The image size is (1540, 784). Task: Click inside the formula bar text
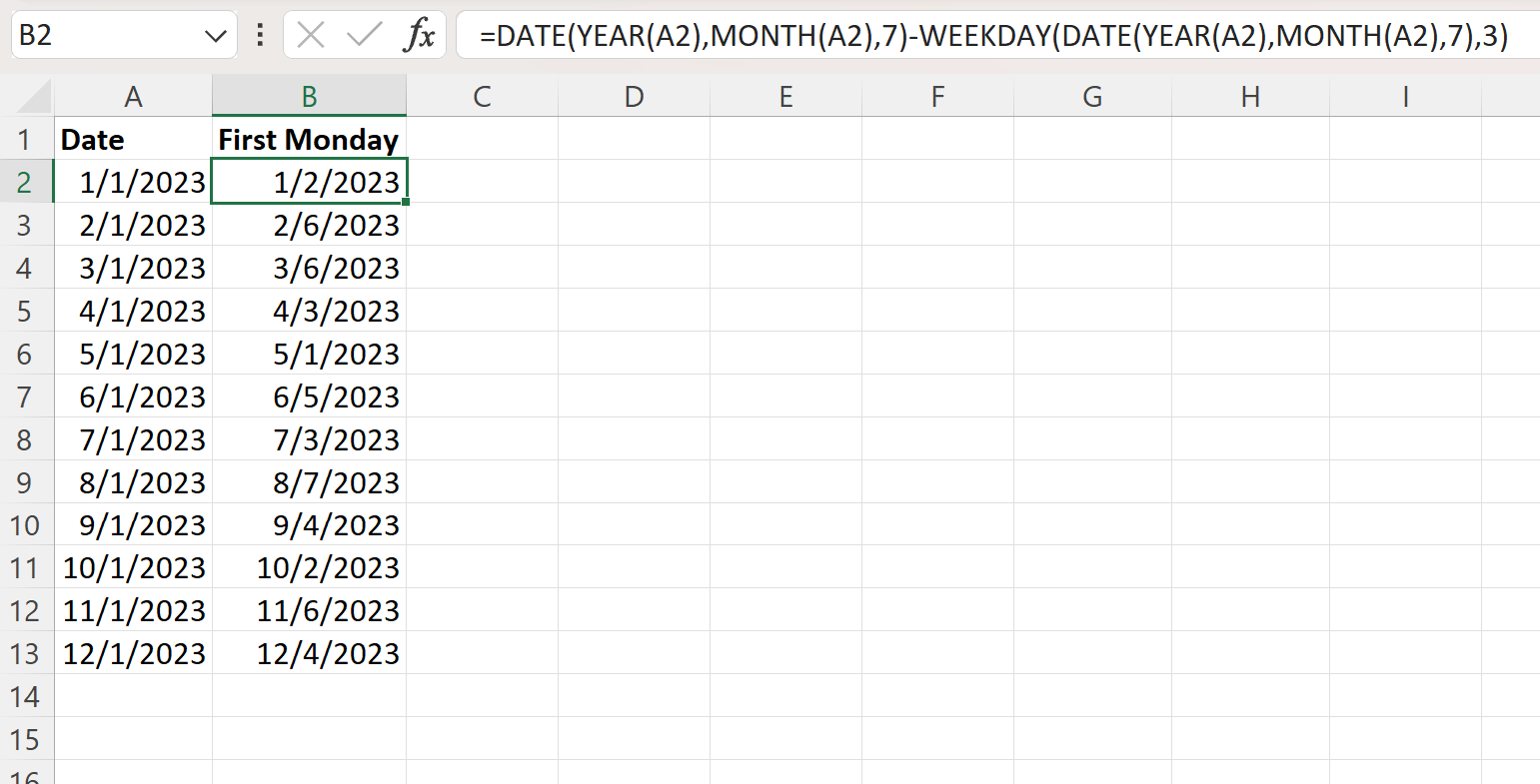click(x=996, y=36)
